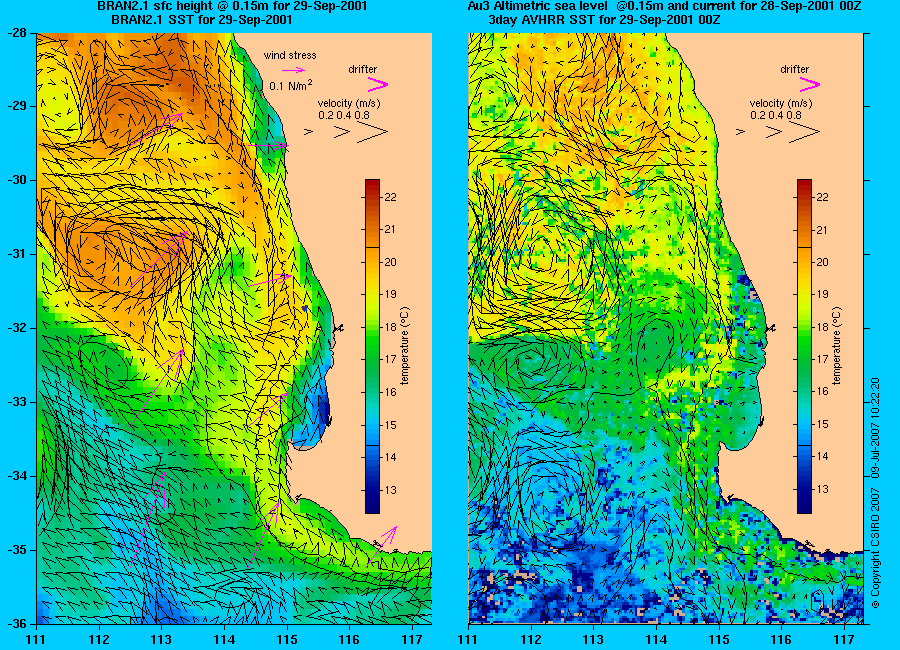Click the '-31' latitude axis label
The width and height of the screenshot is (900, 650).
click(x=17, y=254)
